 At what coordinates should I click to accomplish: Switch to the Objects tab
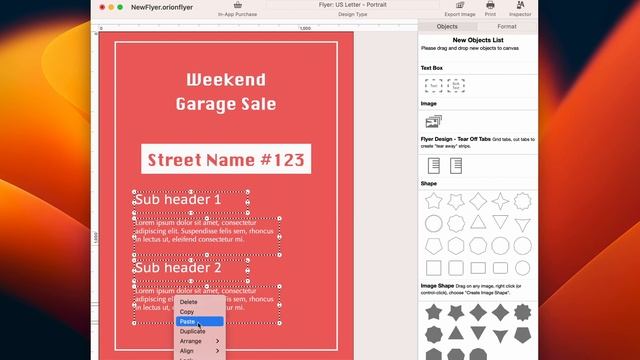447,27
